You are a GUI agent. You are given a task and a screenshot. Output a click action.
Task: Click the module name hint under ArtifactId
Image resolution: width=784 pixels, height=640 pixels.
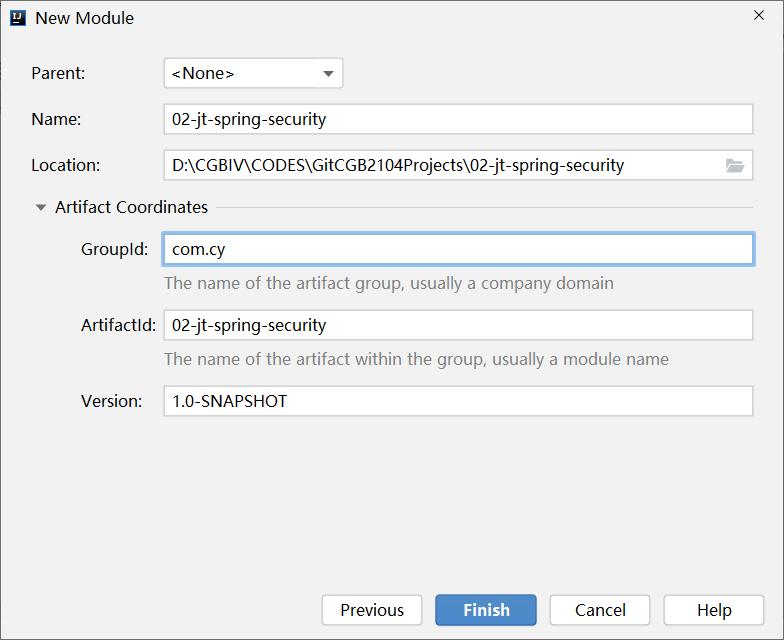point(416,359)
